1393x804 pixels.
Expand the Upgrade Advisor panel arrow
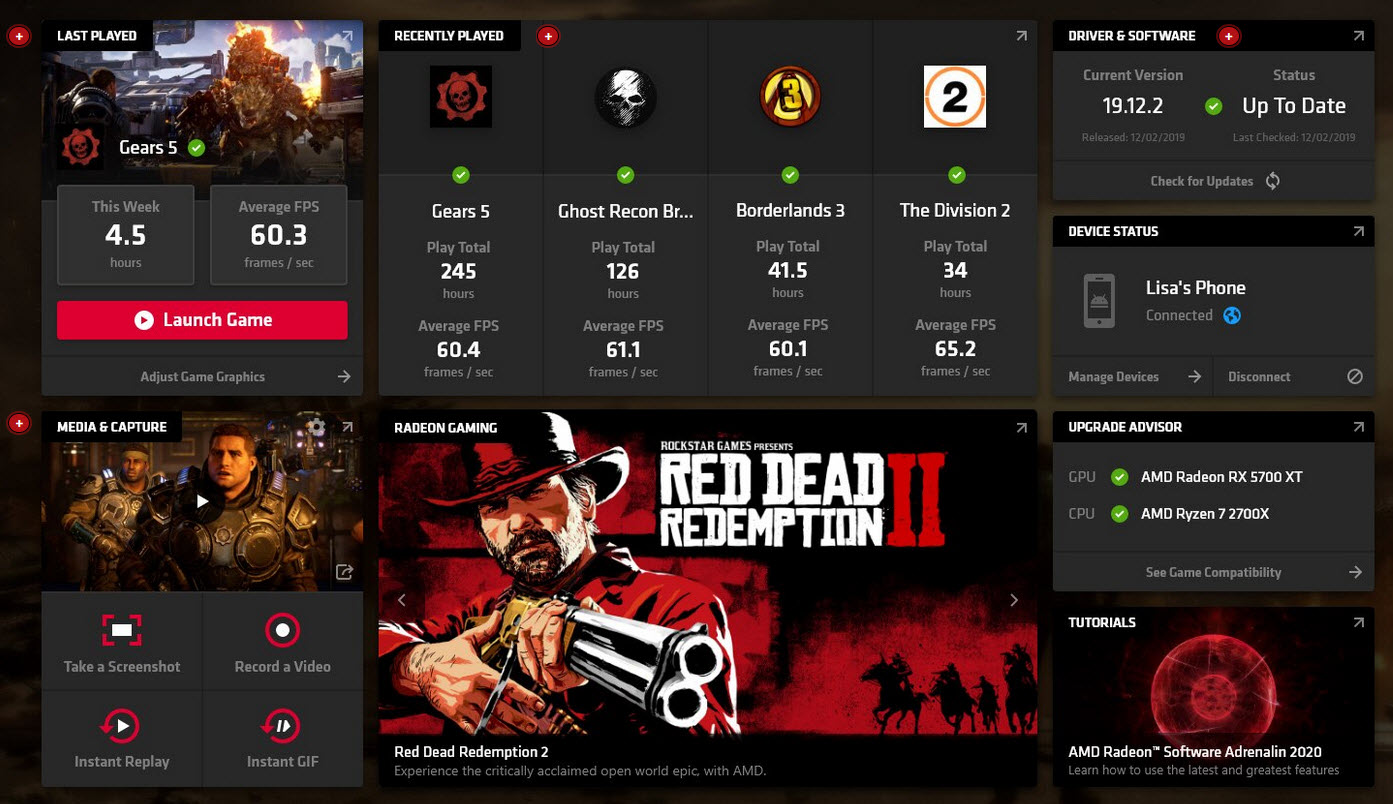(x=1358, y=427)
